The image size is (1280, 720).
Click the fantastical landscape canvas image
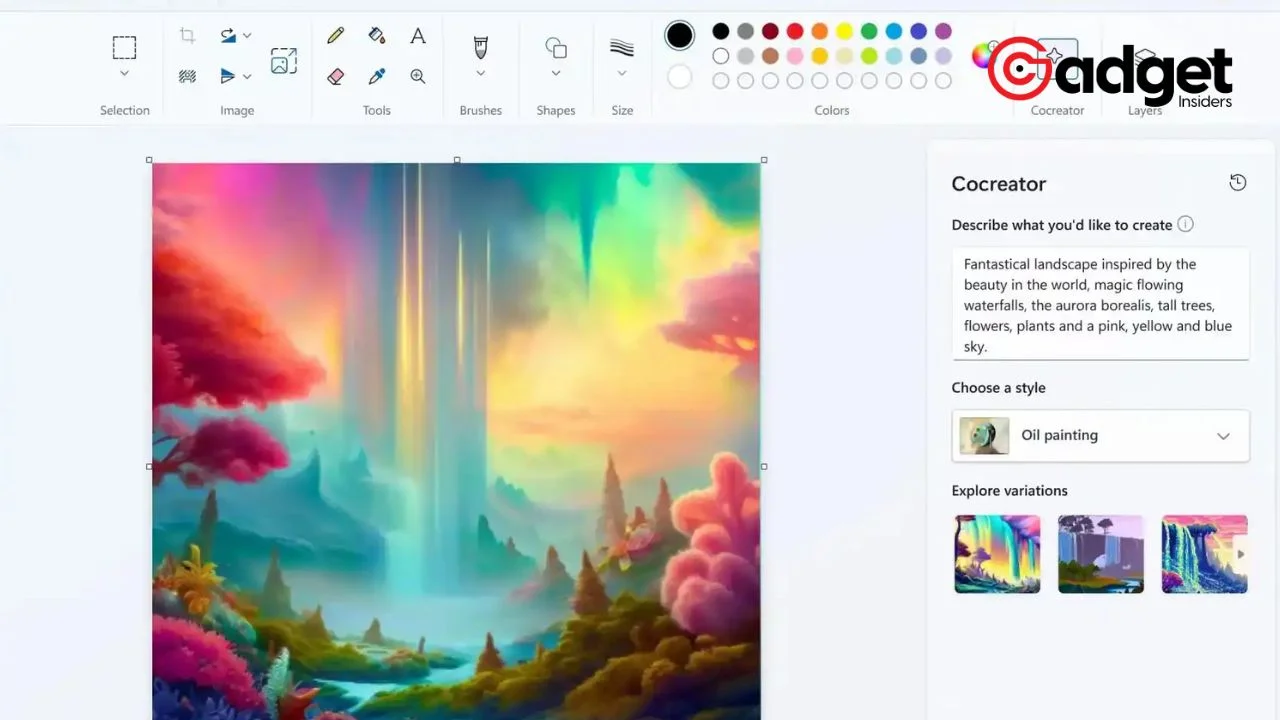(x=456, y=441)
